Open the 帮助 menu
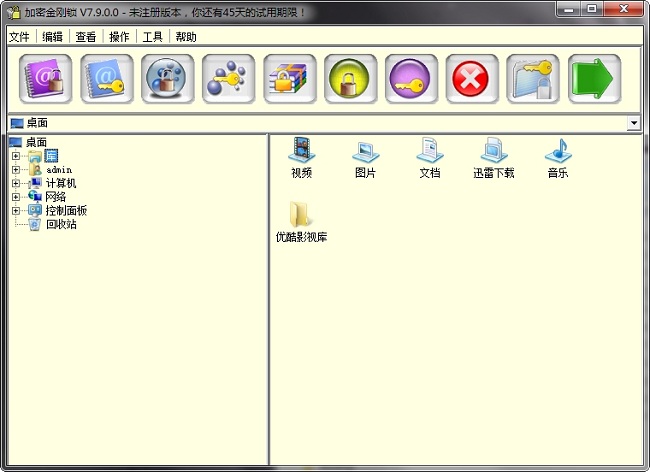This screenshot has height=472, width=650. pyautogui.click(x=186, y=37)
